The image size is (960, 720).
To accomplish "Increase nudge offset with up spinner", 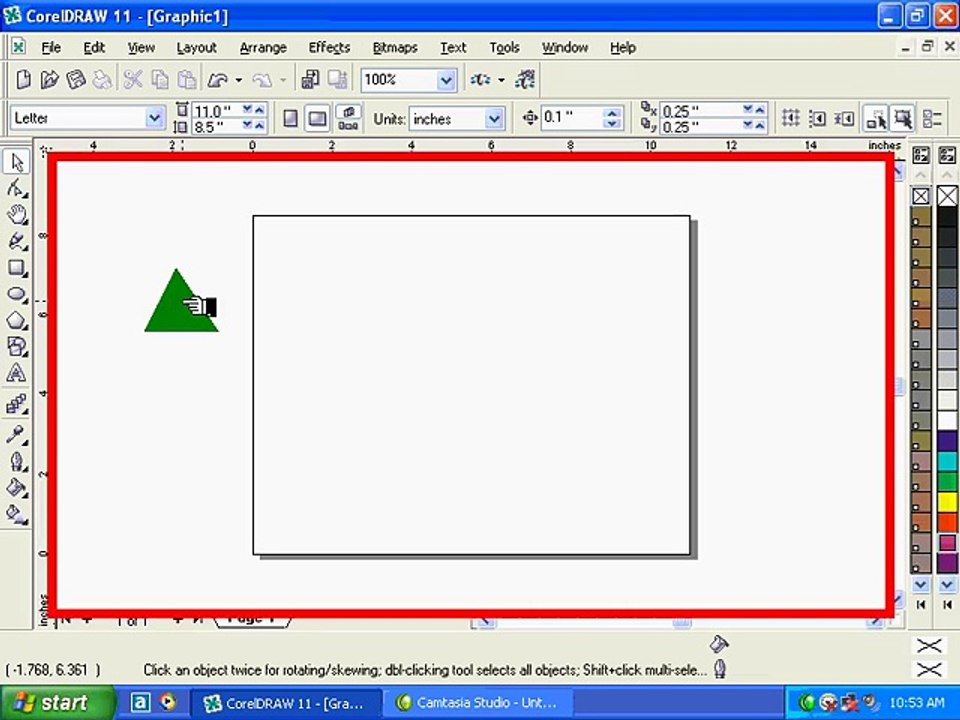I will (612, 112).
